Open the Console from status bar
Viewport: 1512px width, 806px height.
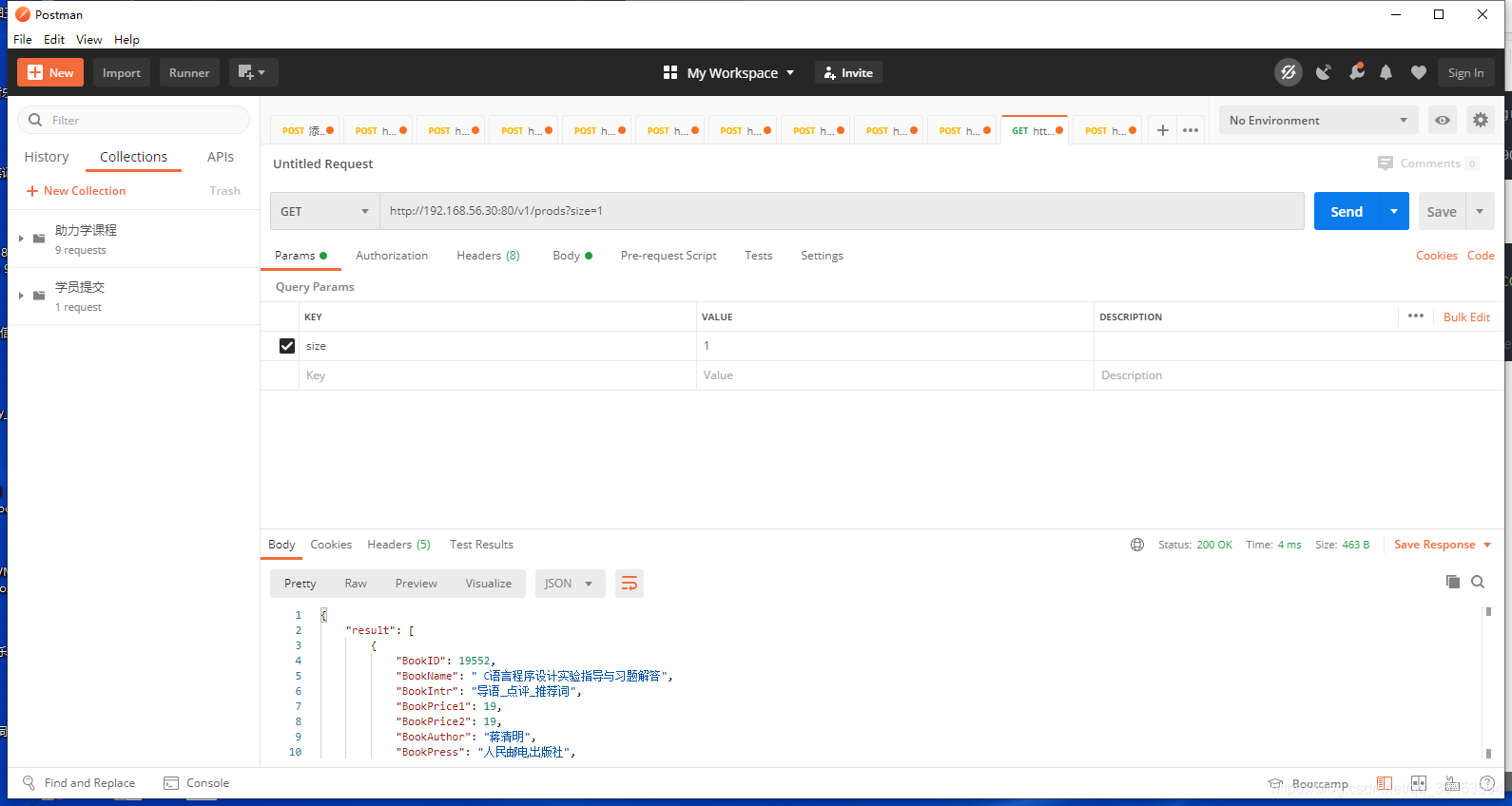click(197, 783)
